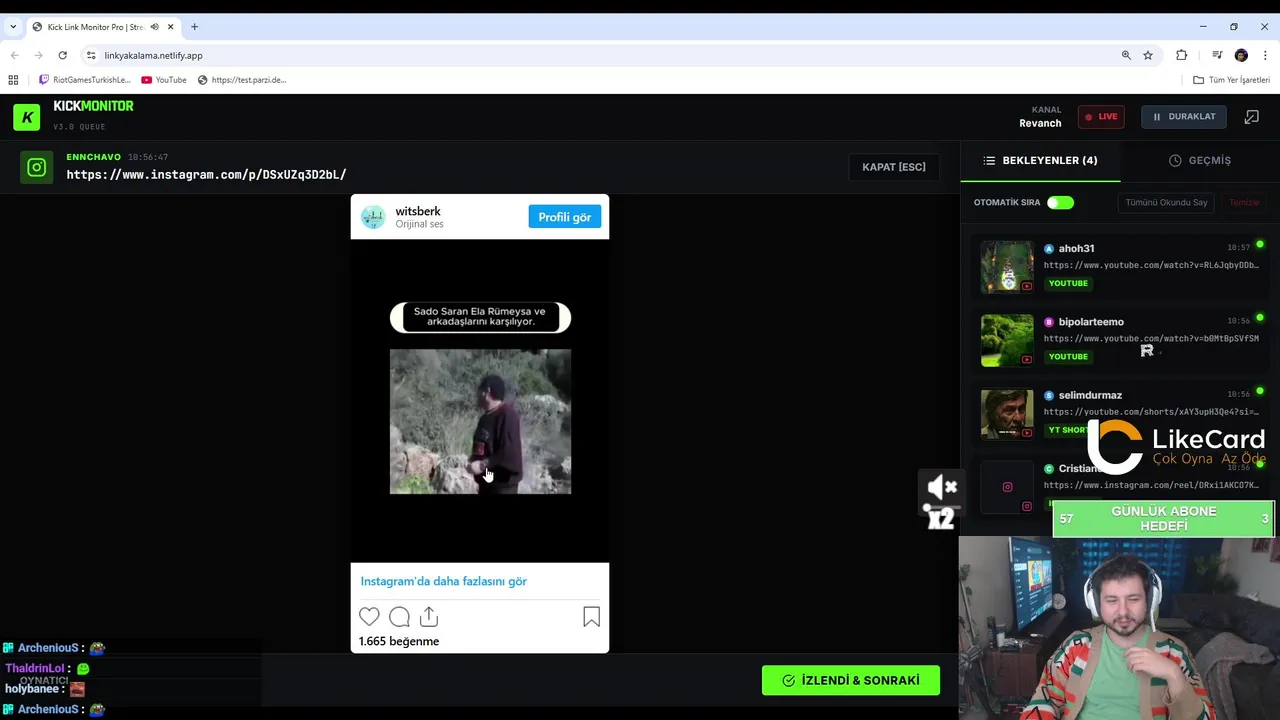Image resolution: width=1280 pixels, height=720 pixels.
Task: Click the Instagram queue item placeholder thumbnail
Action: [x=1007, y=487]
